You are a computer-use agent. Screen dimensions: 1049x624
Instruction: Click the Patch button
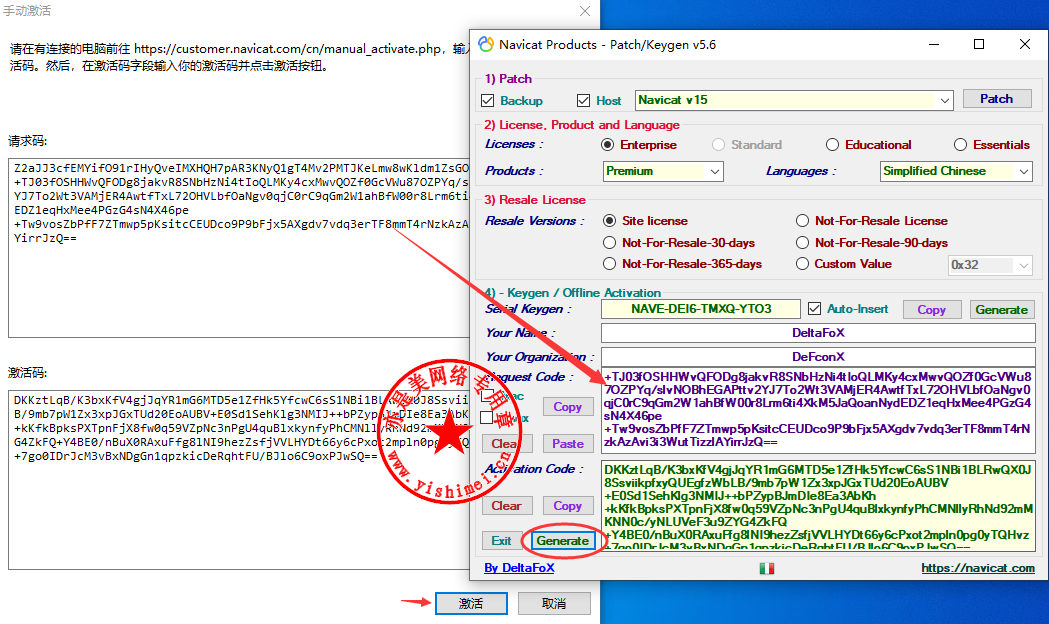997,98
